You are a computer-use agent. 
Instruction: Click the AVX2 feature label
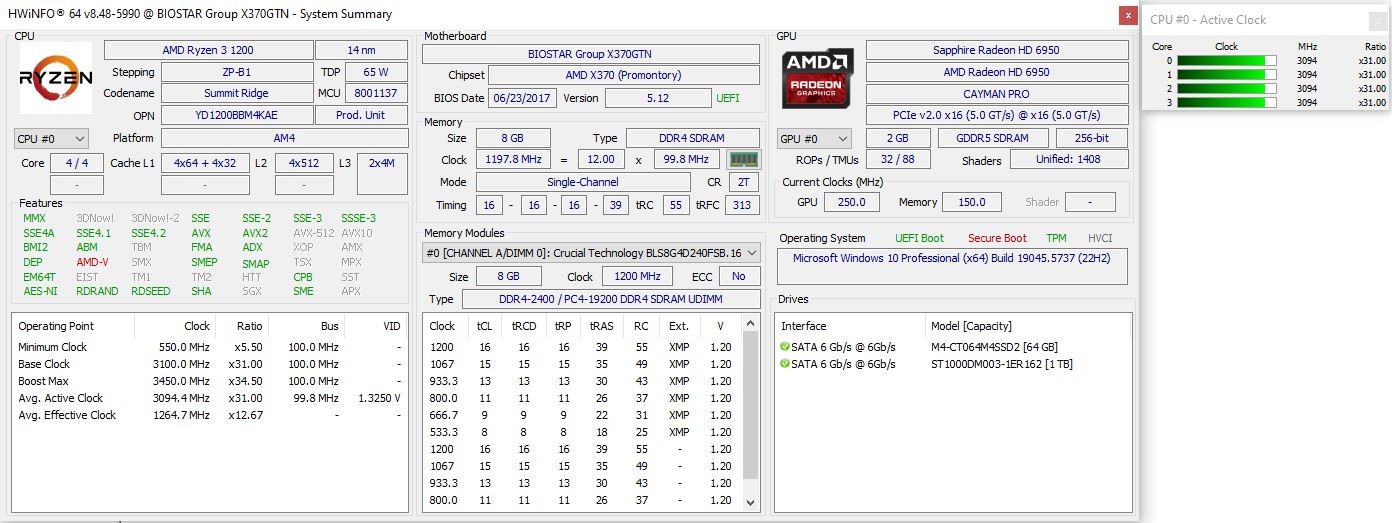click(x=255, y=233)
